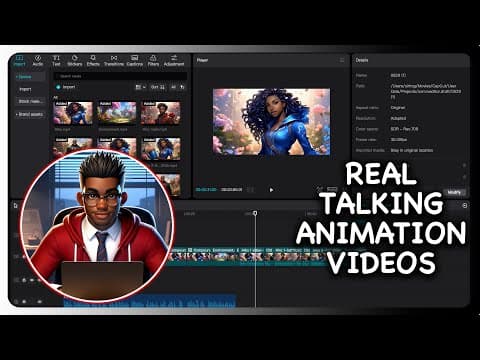Screen dimensions: 480x360
Task: Play the preview in Player
Action: 271,190
